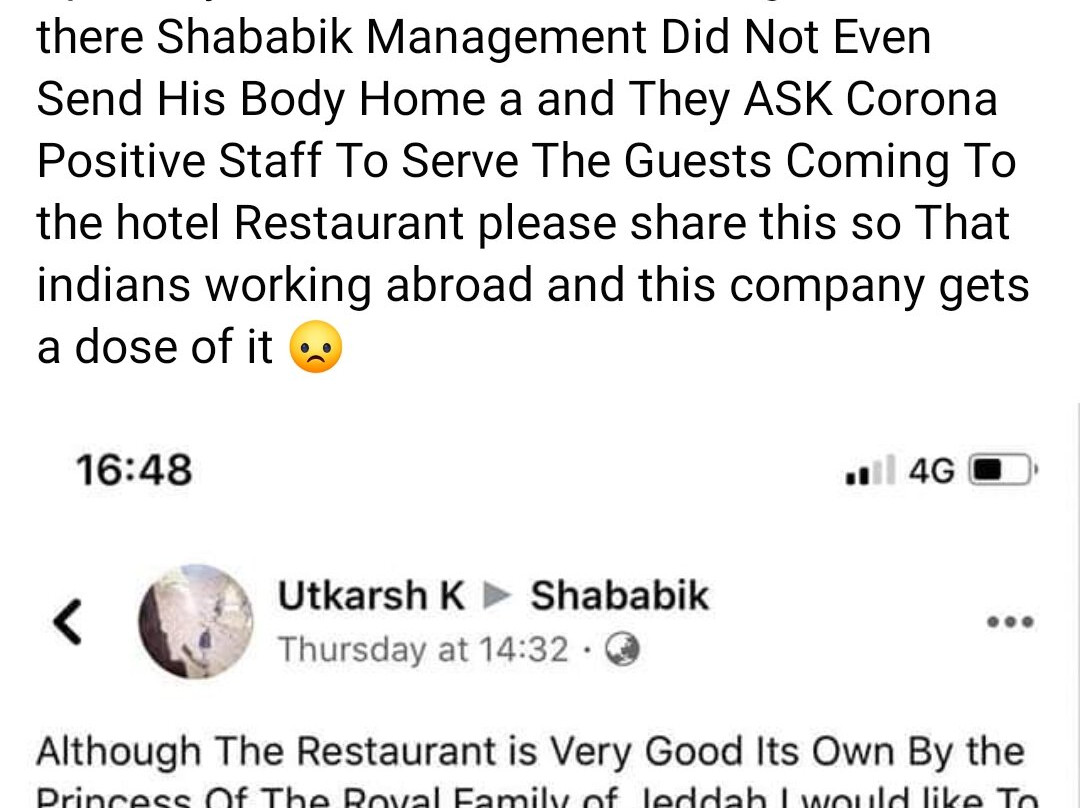Open the three-dot post options menu
1080x808 pixels.
click(1010, 621)
